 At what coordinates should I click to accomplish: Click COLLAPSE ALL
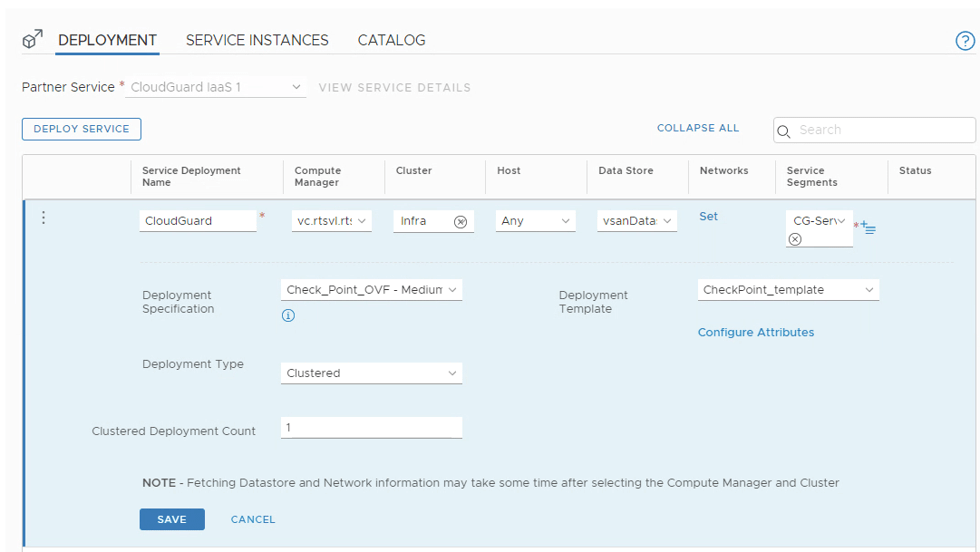[x=698, y=128]
